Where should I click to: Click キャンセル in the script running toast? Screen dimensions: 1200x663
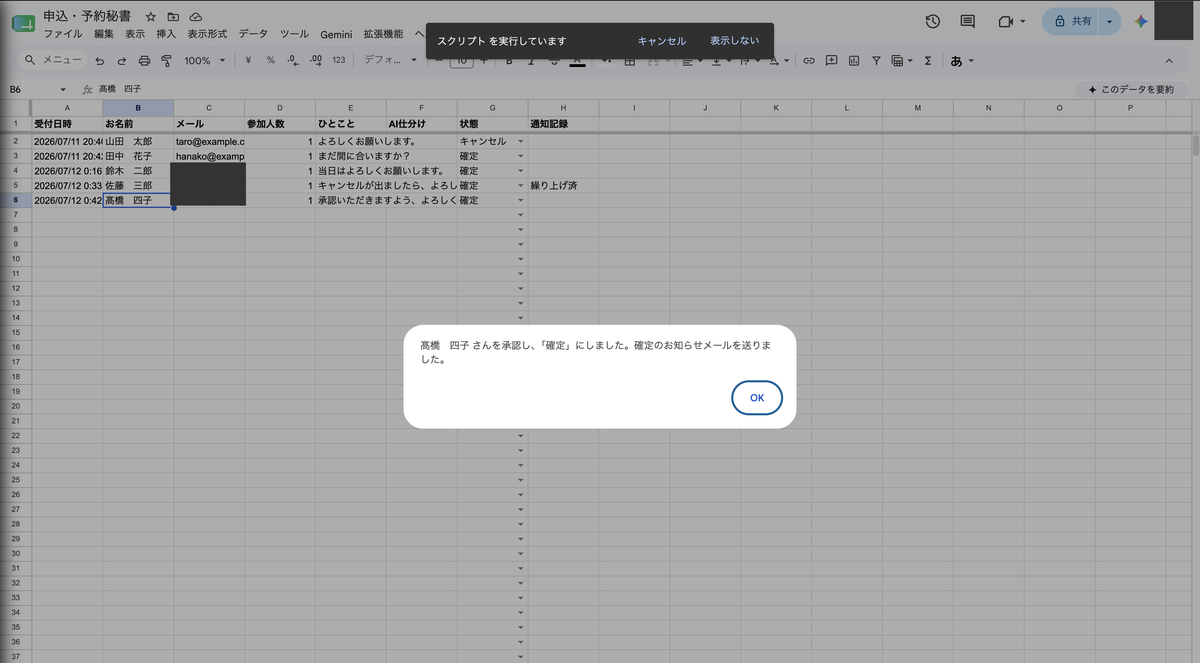(662, 41)
